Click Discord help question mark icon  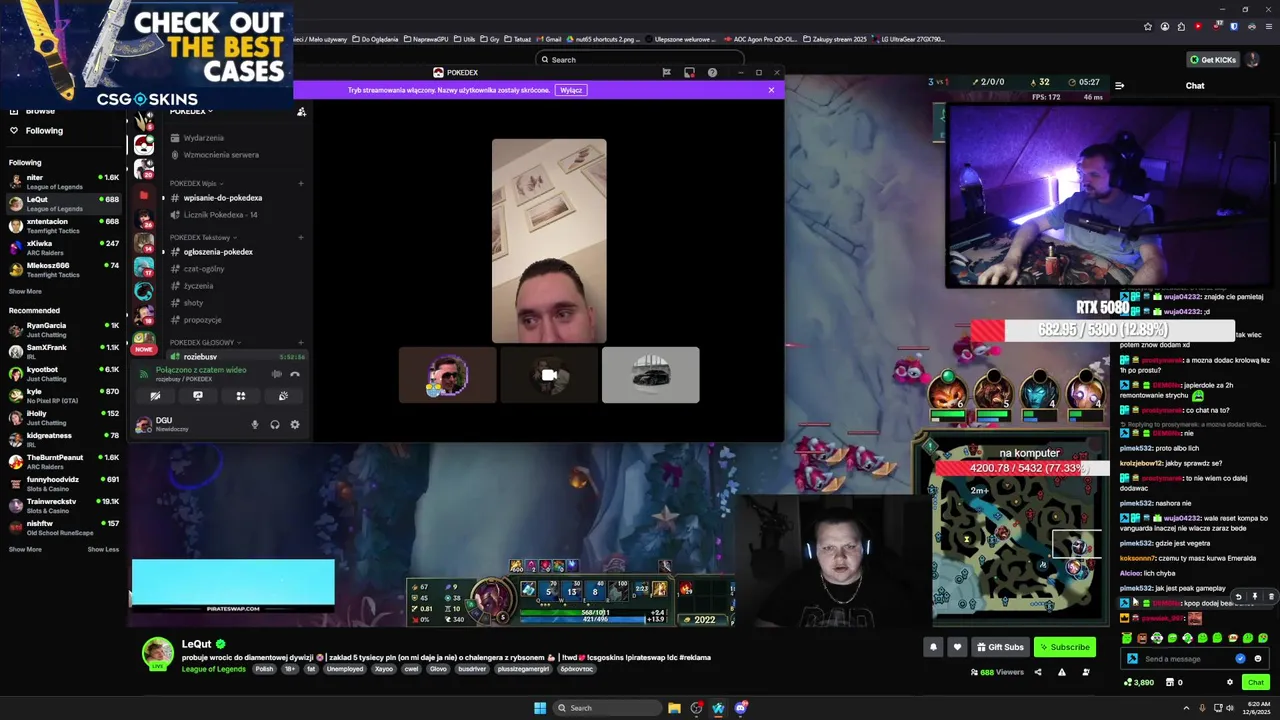point(712,73)
